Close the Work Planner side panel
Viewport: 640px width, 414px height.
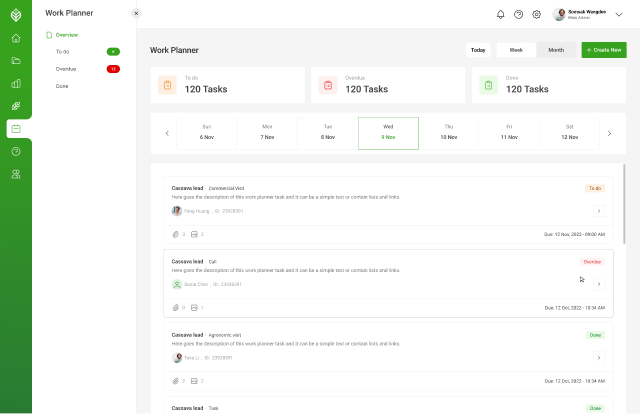click(x=136, y=13)
